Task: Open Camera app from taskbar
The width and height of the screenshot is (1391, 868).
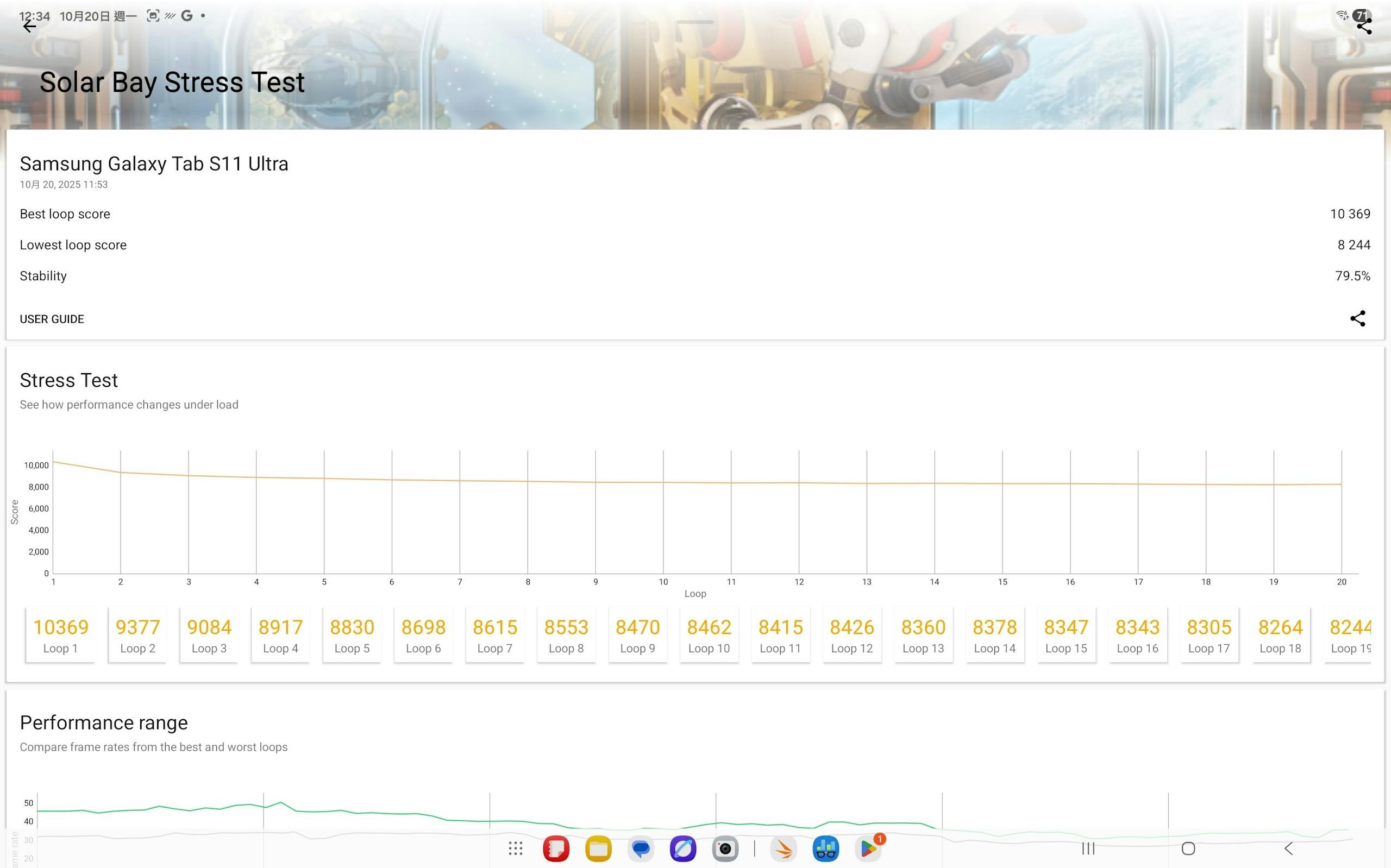Action: tap(725, 848)
